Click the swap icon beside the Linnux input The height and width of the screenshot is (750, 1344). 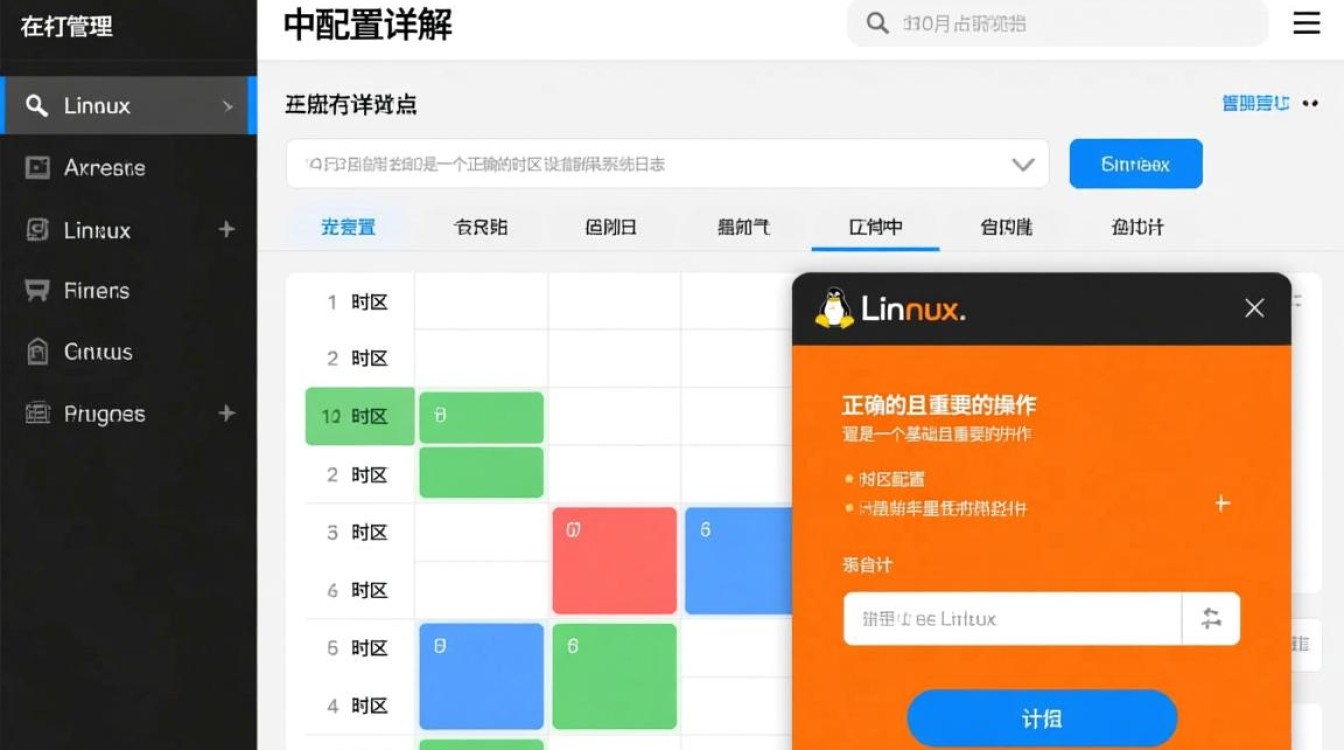(1212, 618)
